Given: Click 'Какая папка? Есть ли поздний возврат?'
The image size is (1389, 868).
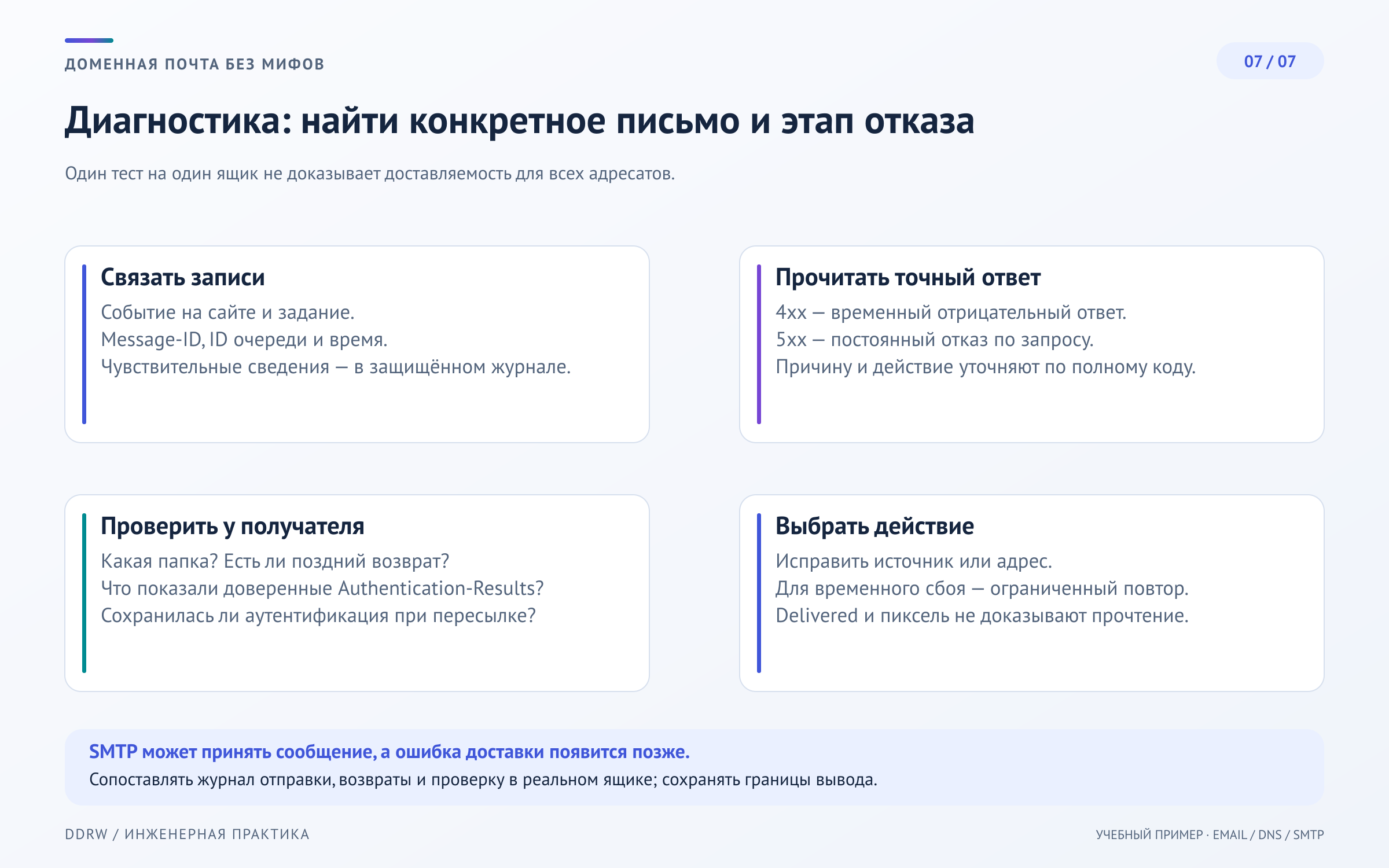Looking at the screenshot, I should click(275, 561).
